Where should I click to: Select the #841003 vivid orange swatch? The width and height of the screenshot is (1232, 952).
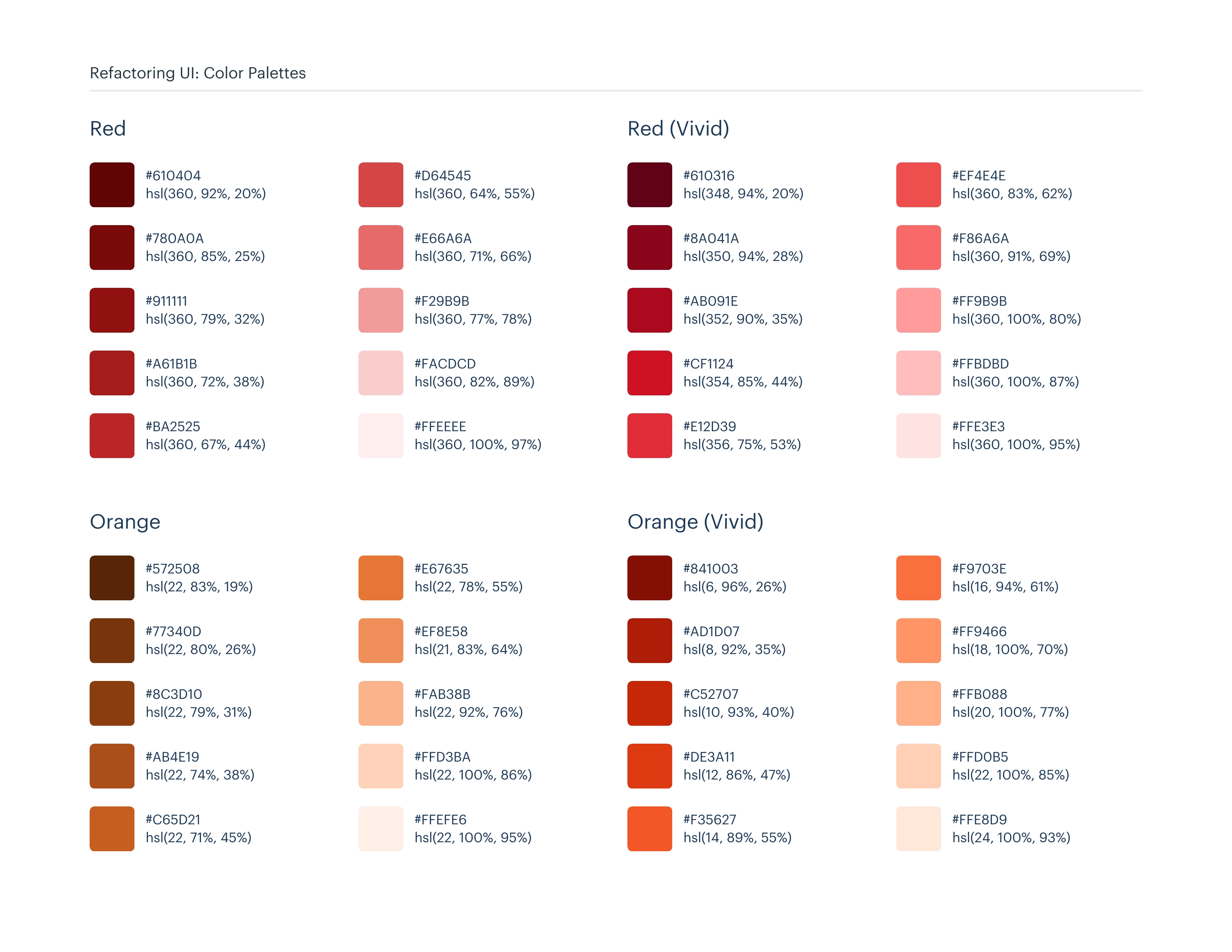649,578
